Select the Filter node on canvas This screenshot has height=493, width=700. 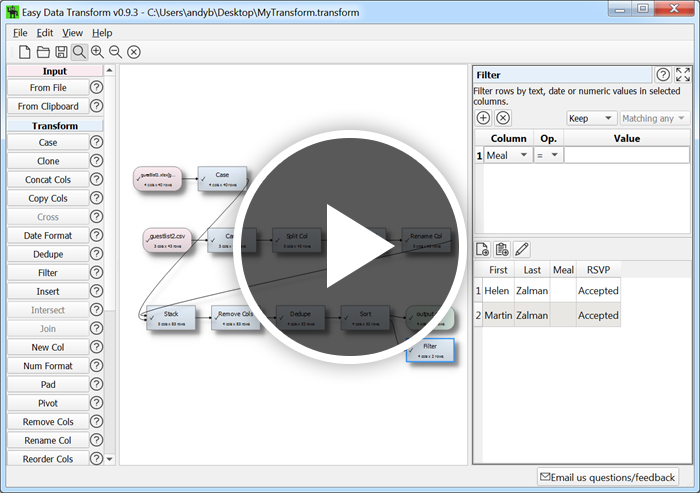(430, 350)
